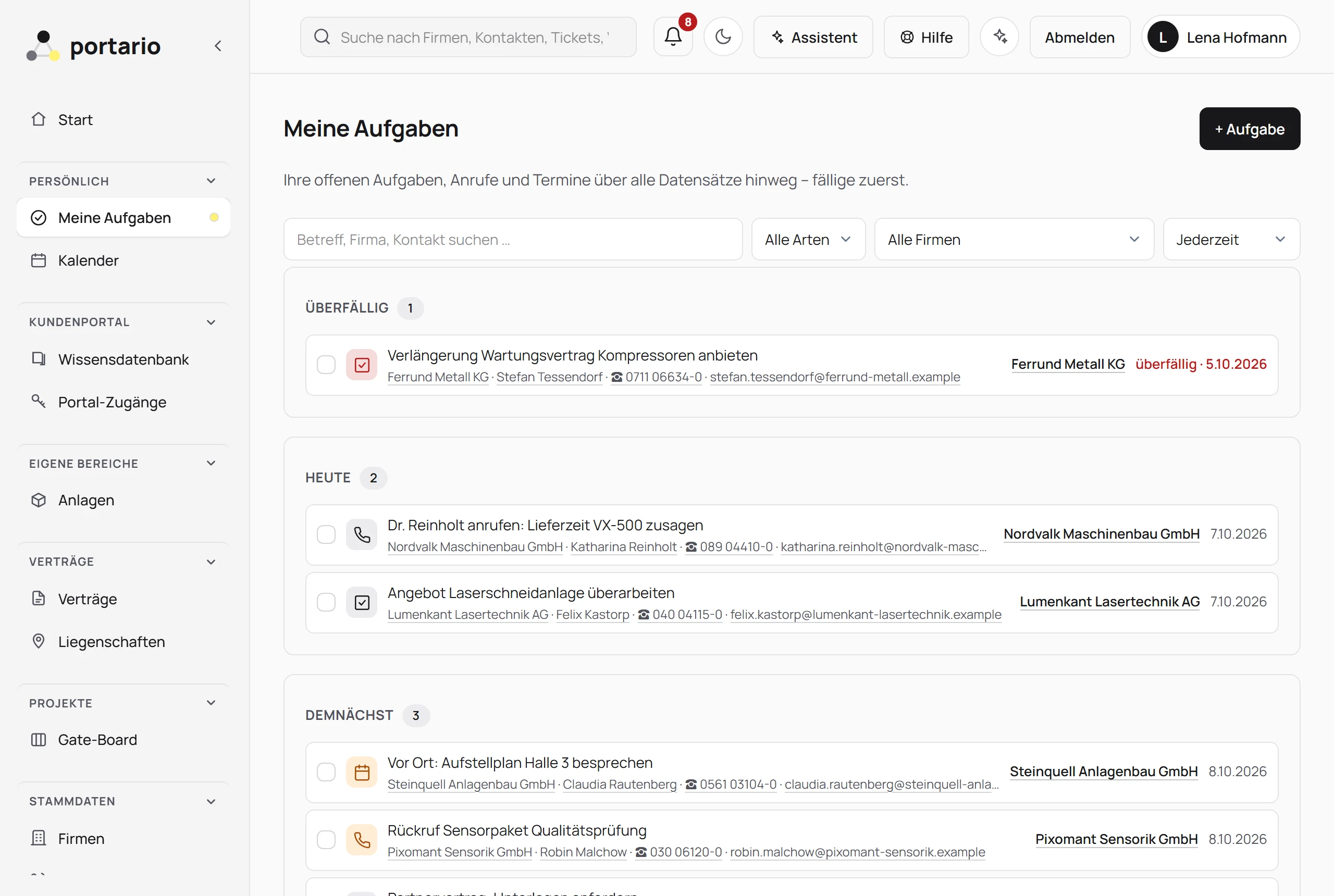Open the Jederzeit time filter
1334x896 pixels.
[1231, 240]
